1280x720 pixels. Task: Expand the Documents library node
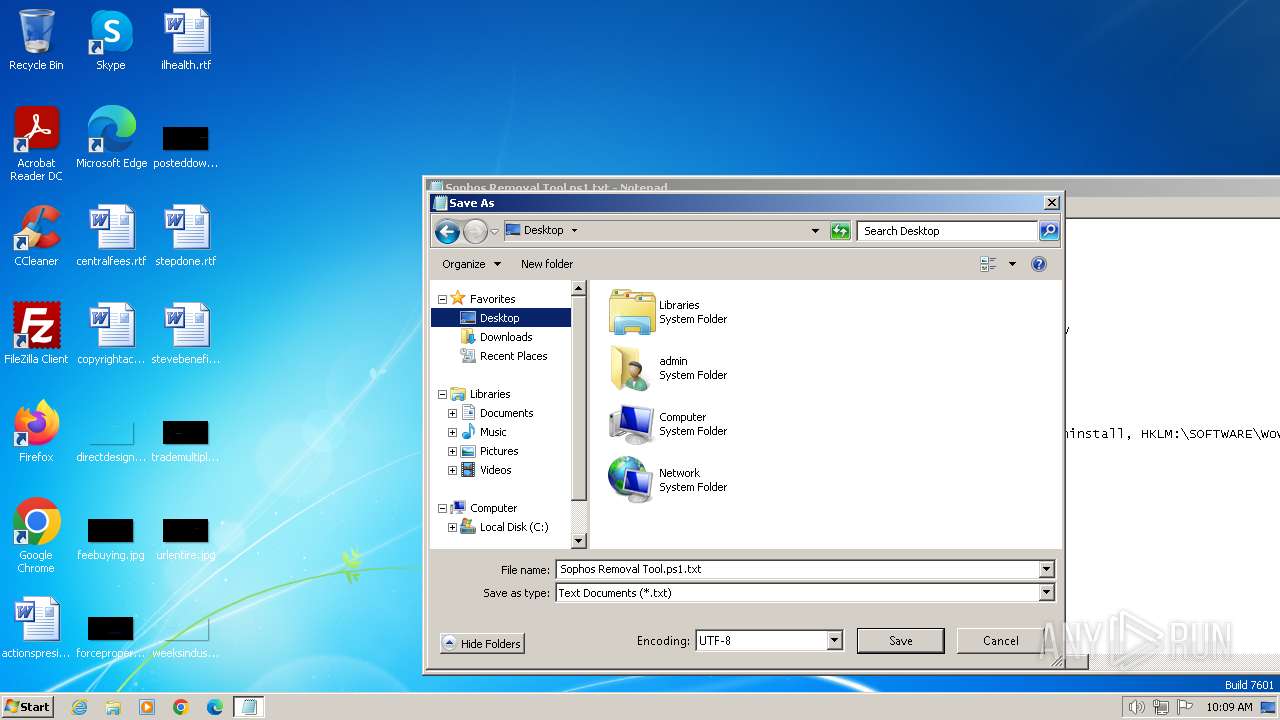click(452, 413)
